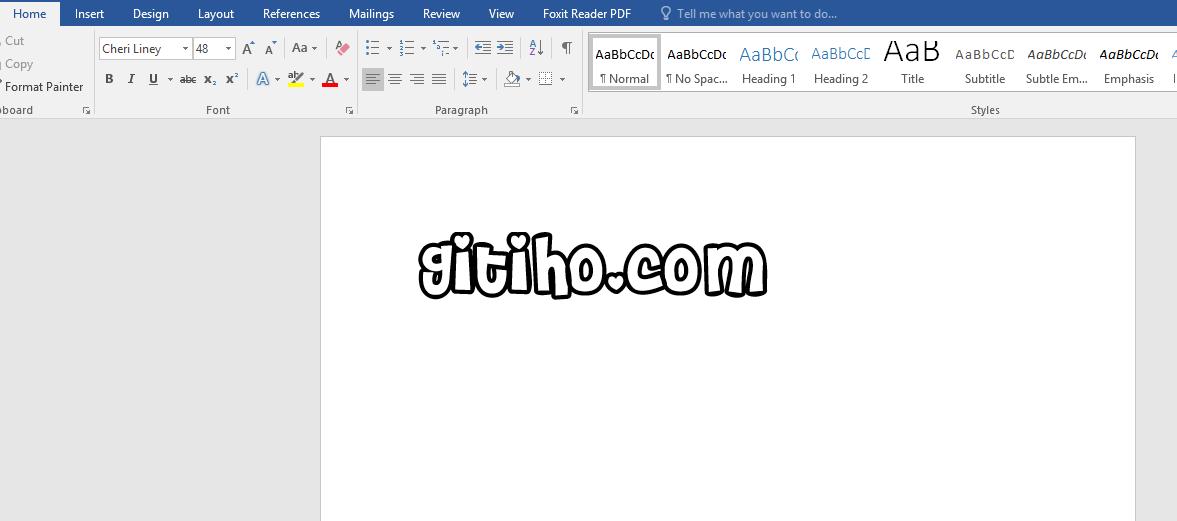
Task: Toggle Strikethrough formatting
Action: point(188,79)
